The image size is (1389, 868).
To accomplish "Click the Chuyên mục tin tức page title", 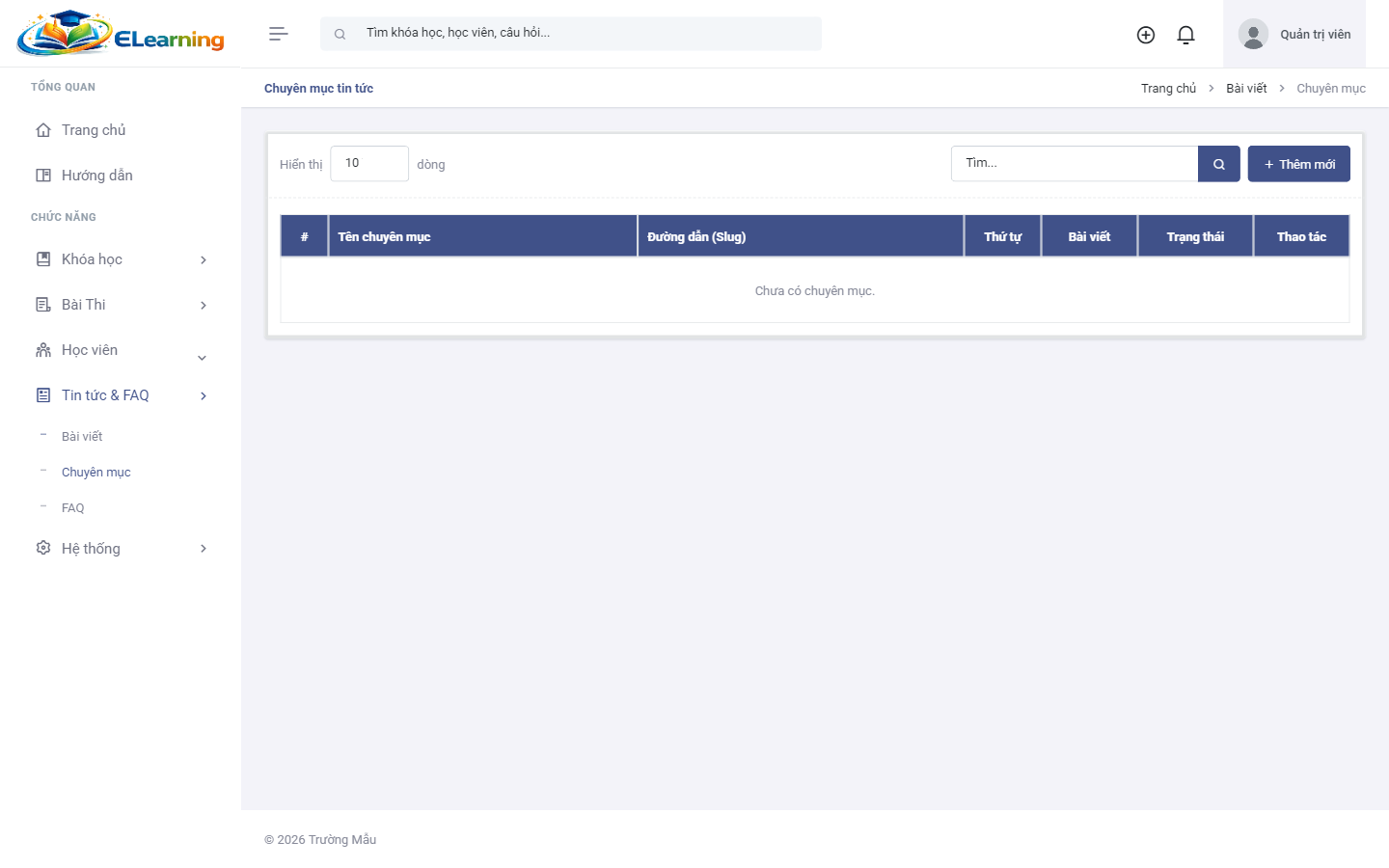I will (318, 89).
